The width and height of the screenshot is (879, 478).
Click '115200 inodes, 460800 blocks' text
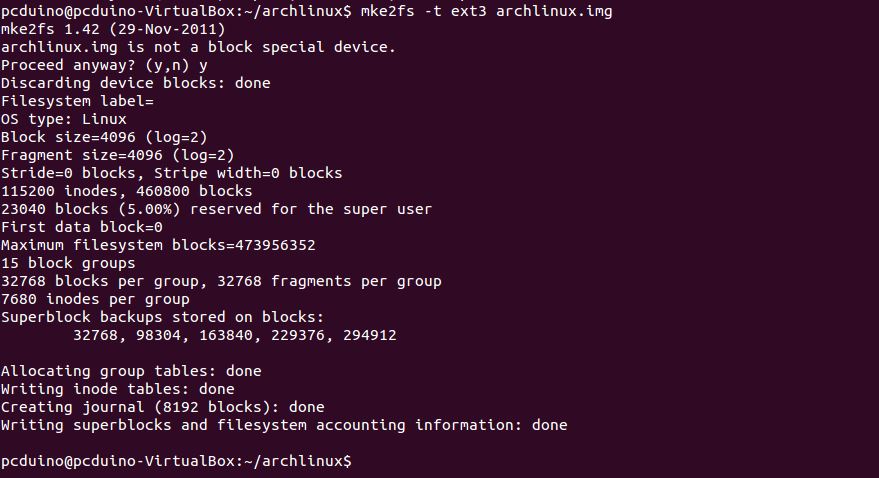(127, 191)
